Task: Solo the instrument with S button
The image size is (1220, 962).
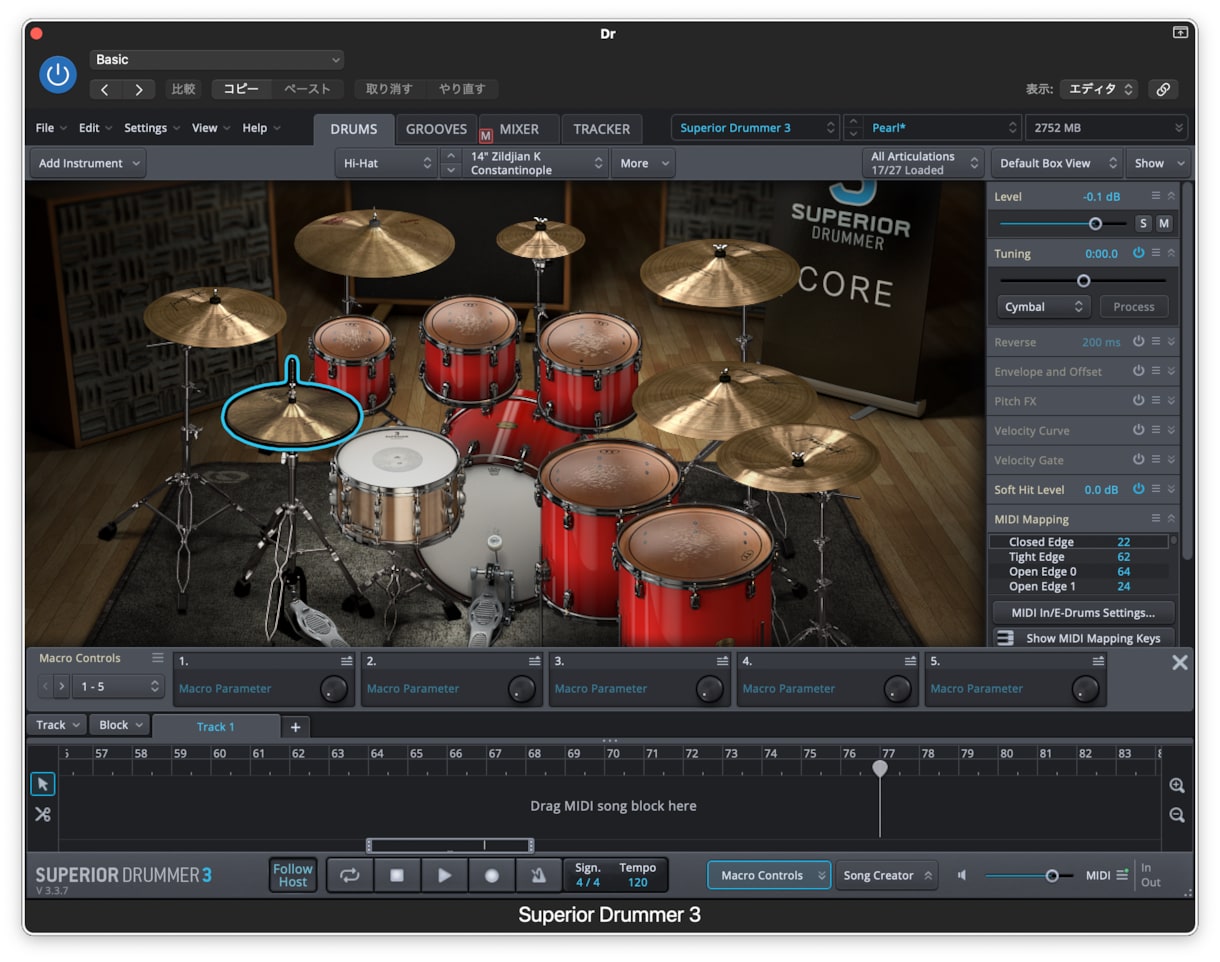Action: click(1143, 223)
